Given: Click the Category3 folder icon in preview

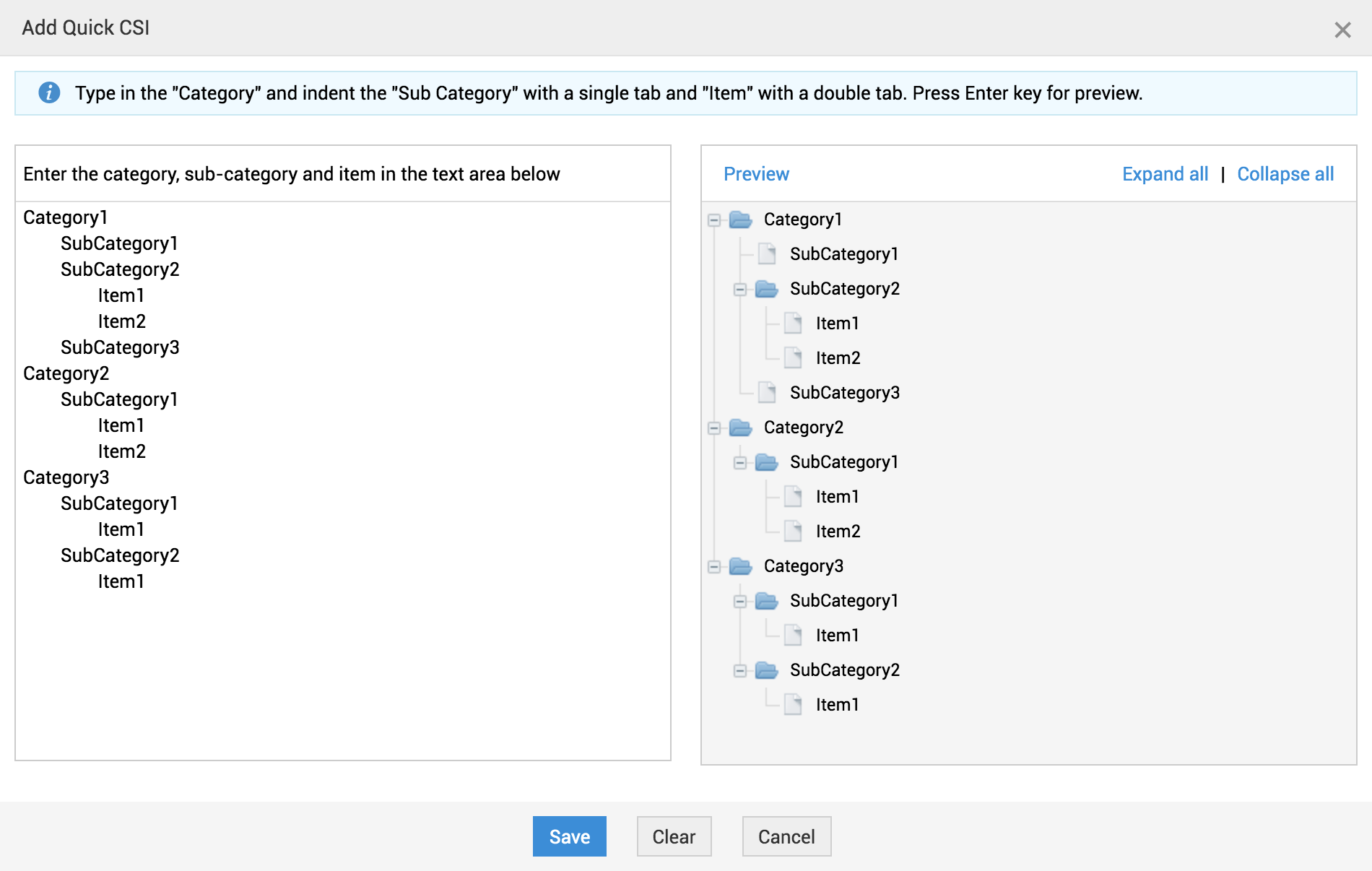Looking at the screenshot, I should [x=741, y=566].
